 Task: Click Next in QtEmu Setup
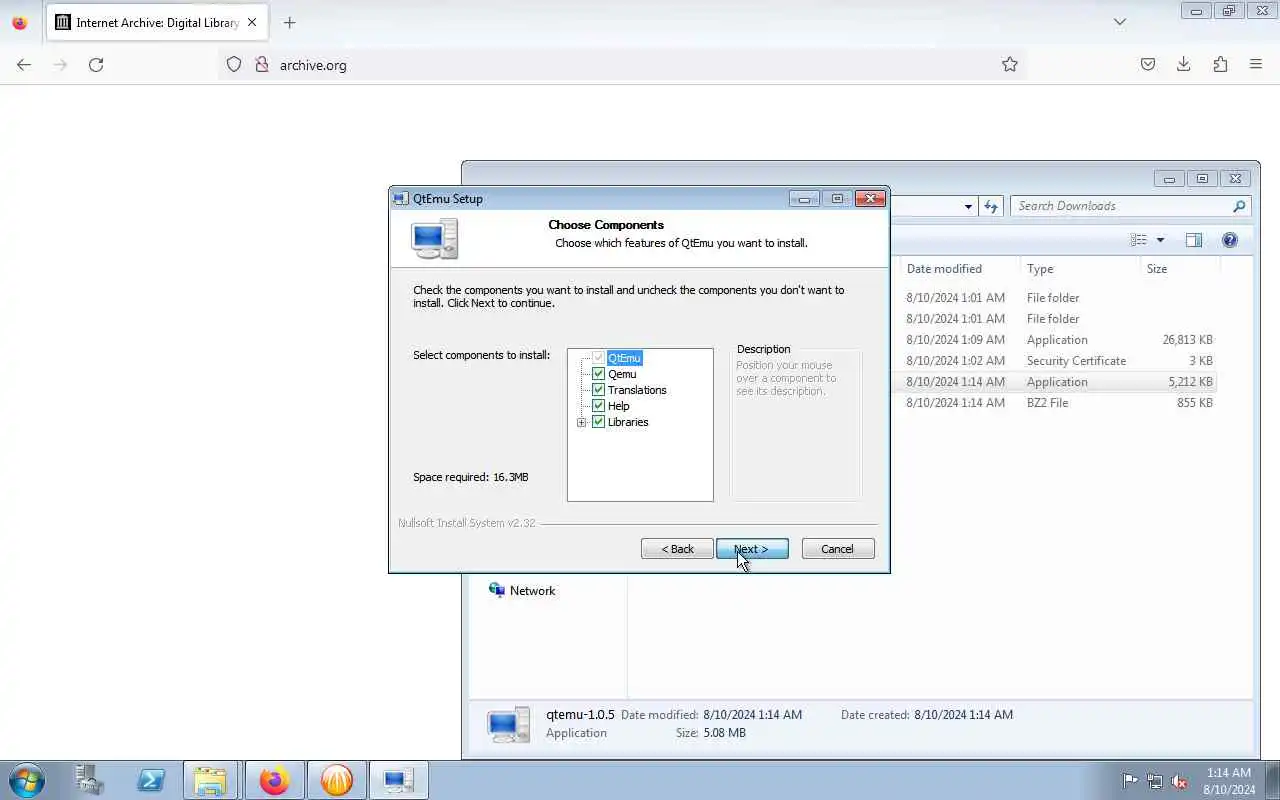click(x=752, y=549)
